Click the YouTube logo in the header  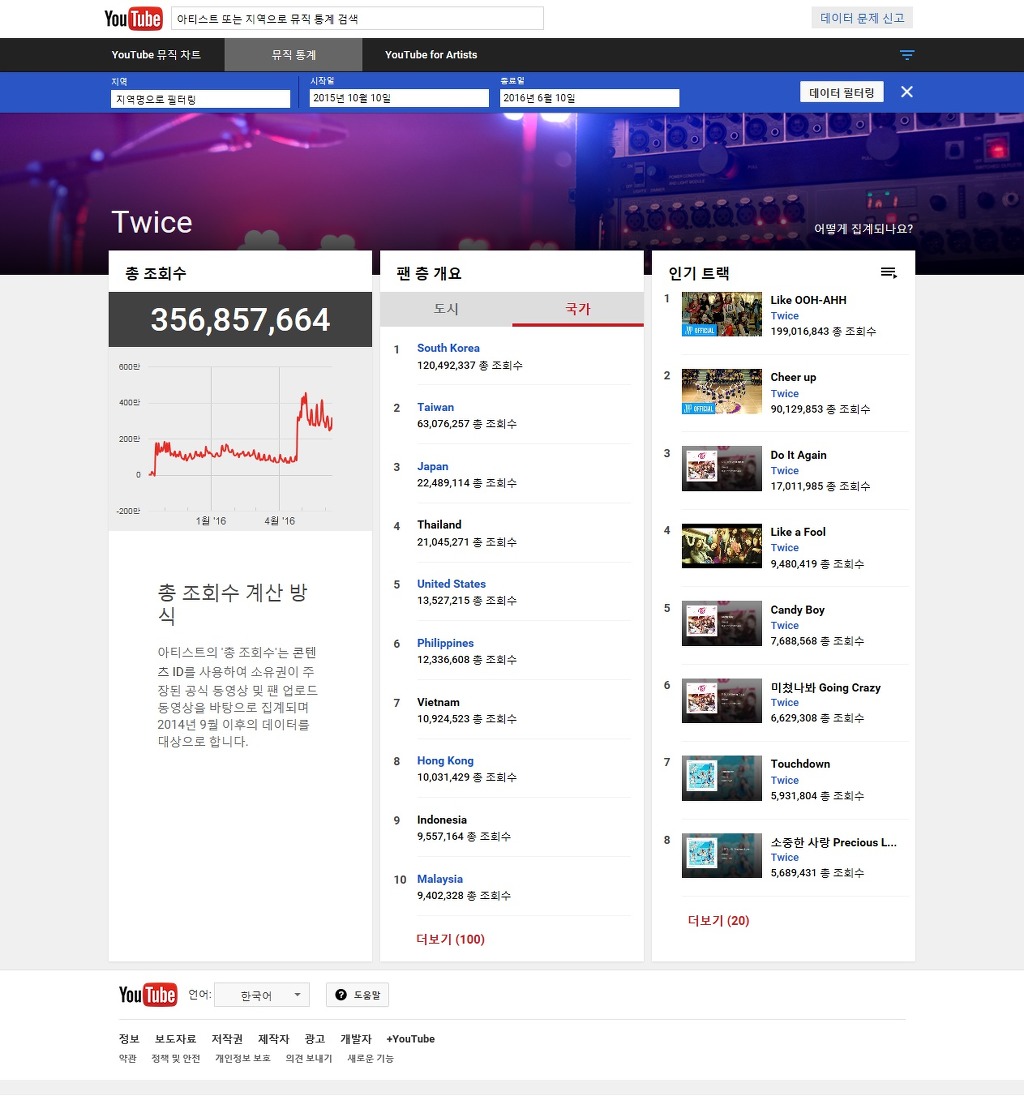(x=134, y=19)
